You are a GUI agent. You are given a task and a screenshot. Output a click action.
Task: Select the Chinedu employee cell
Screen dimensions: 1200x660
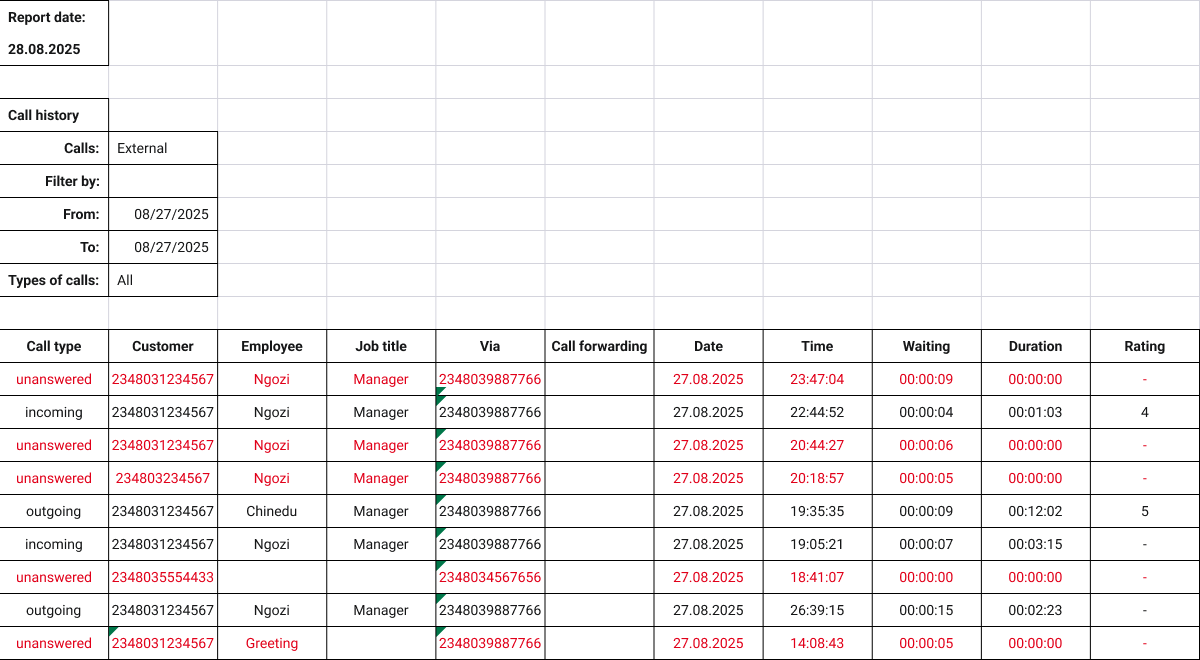(x=272, y=511)
